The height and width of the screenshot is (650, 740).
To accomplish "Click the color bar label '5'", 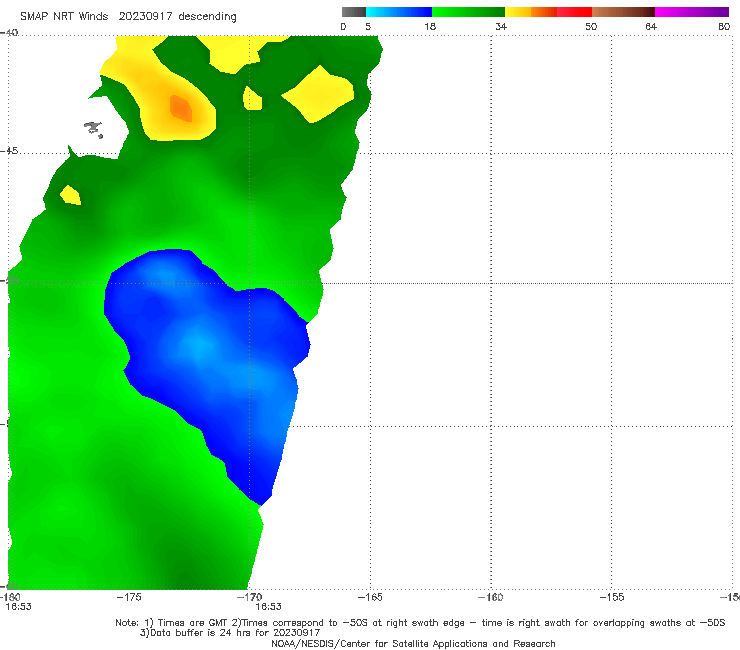I will 368,26.
